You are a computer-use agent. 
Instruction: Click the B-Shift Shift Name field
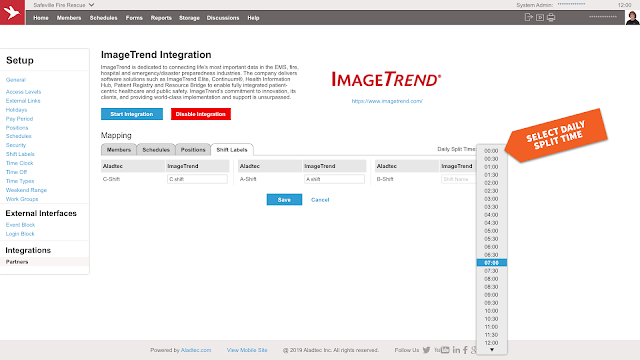[x=459, y=179]
